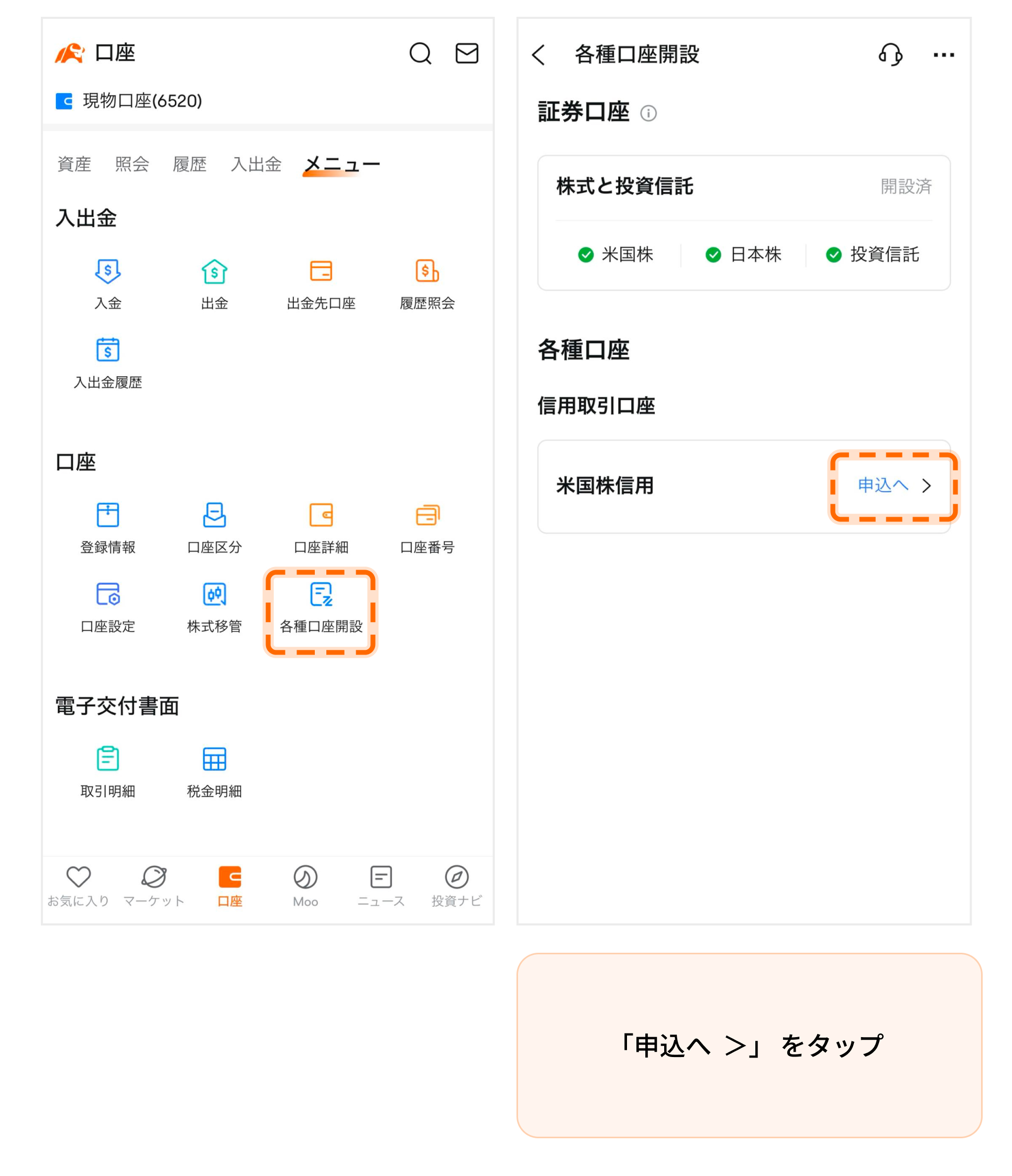1012x1176 pixels.
Task: Open the headset support icon
Action: pyautogui.click(x=890, y=55)
